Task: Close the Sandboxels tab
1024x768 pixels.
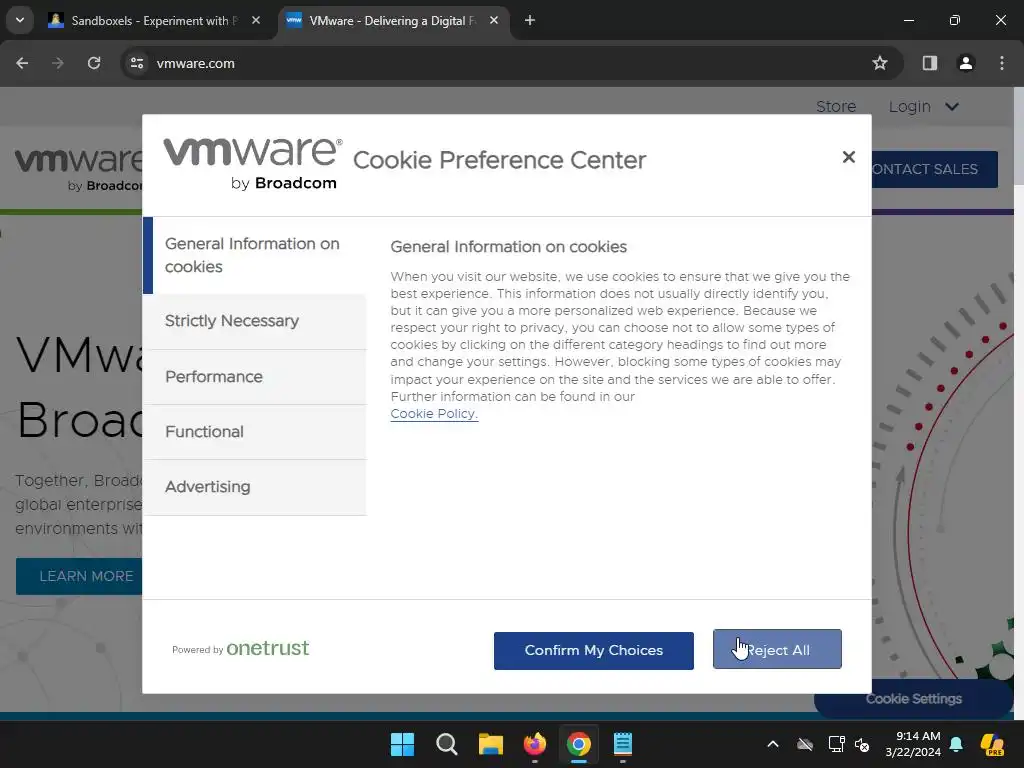Action: point(256,20)
